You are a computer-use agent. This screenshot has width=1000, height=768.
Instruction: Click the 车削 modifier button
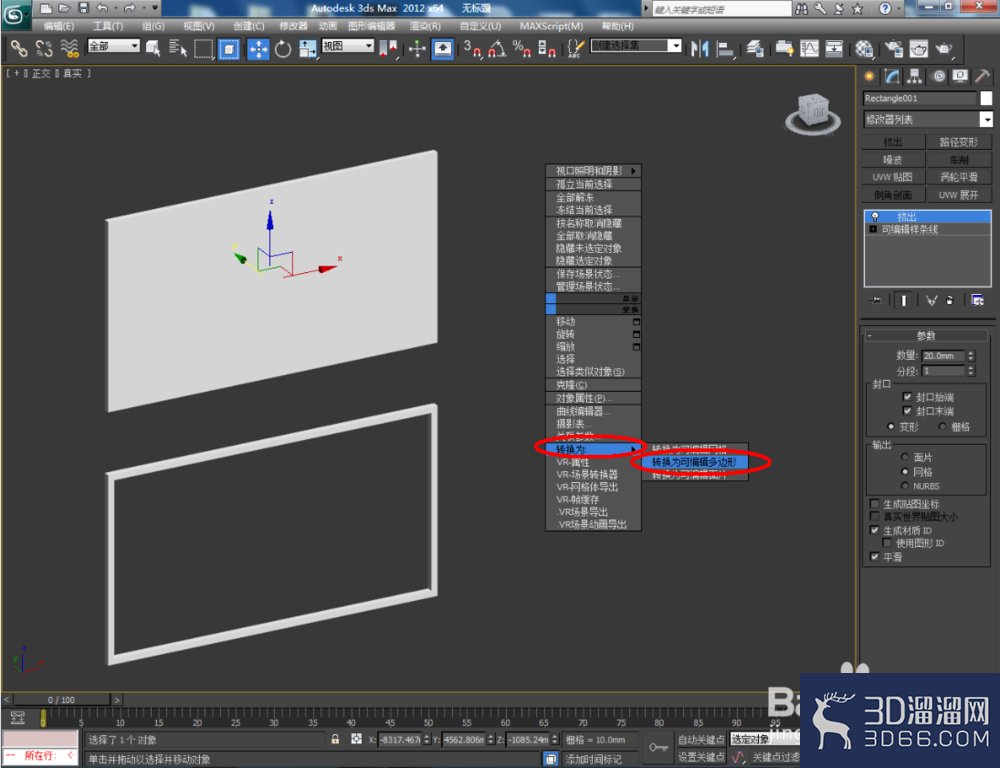(x=959, y=159)
